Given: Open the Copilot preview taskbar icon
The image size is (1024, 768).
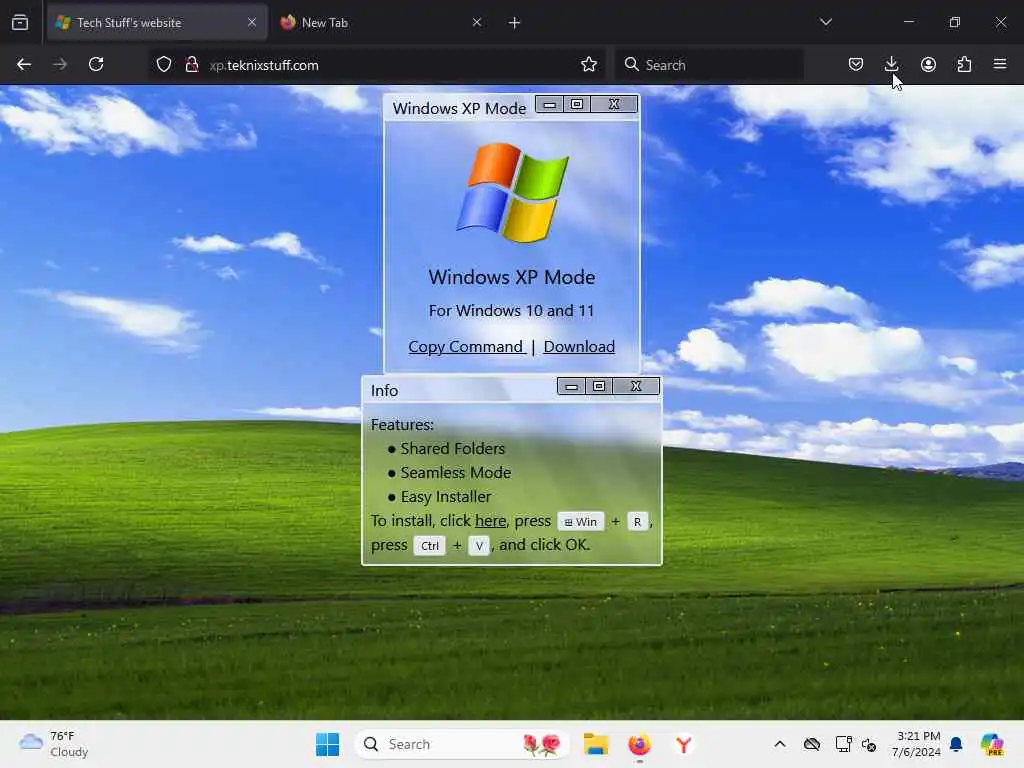Looking at the screenshot, I should (x=992, y=744).
